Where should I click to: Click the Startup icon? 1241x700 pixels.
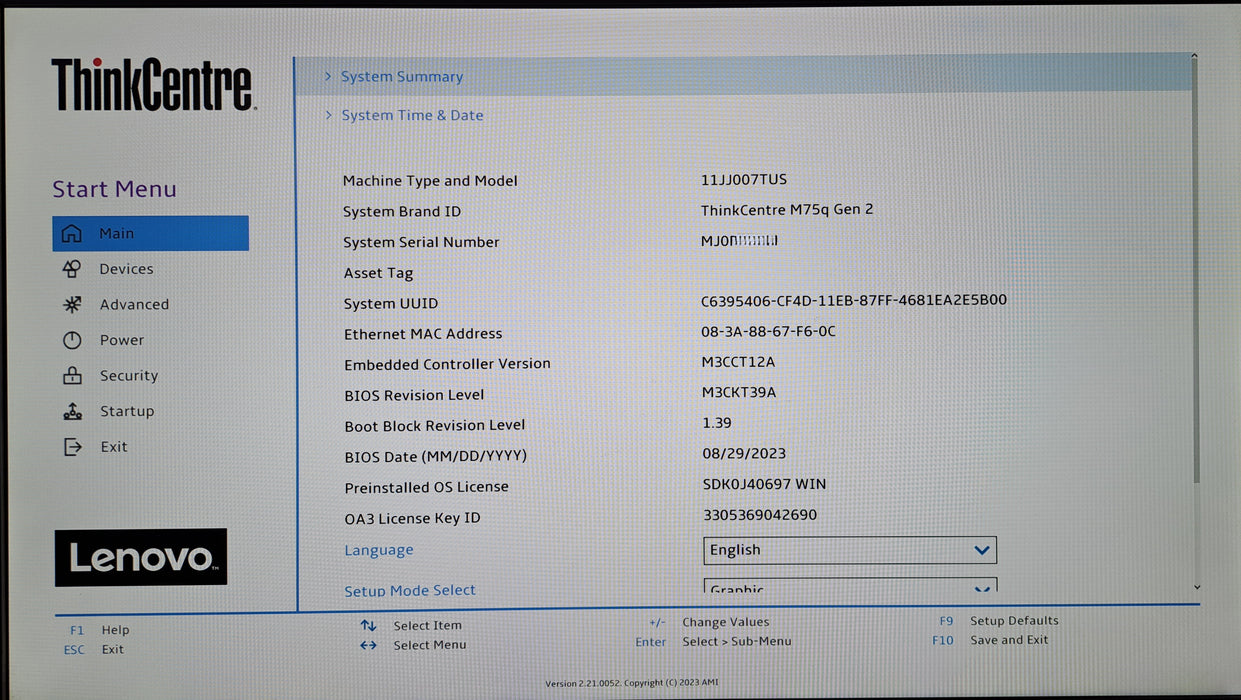pos(72,411)
